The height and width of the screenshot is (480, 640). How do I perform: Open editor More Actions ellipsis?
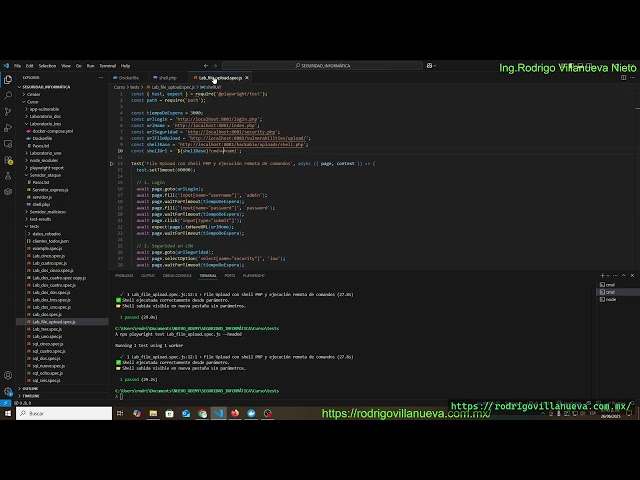point(632,78)
